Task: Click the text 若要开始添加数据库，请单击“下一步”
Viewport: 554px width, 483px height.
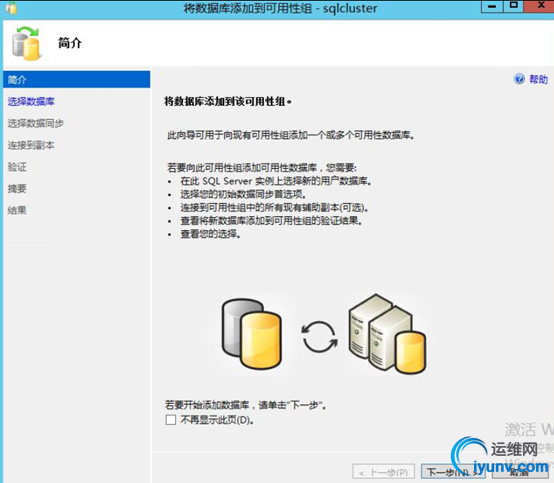Action: point(245,405)
